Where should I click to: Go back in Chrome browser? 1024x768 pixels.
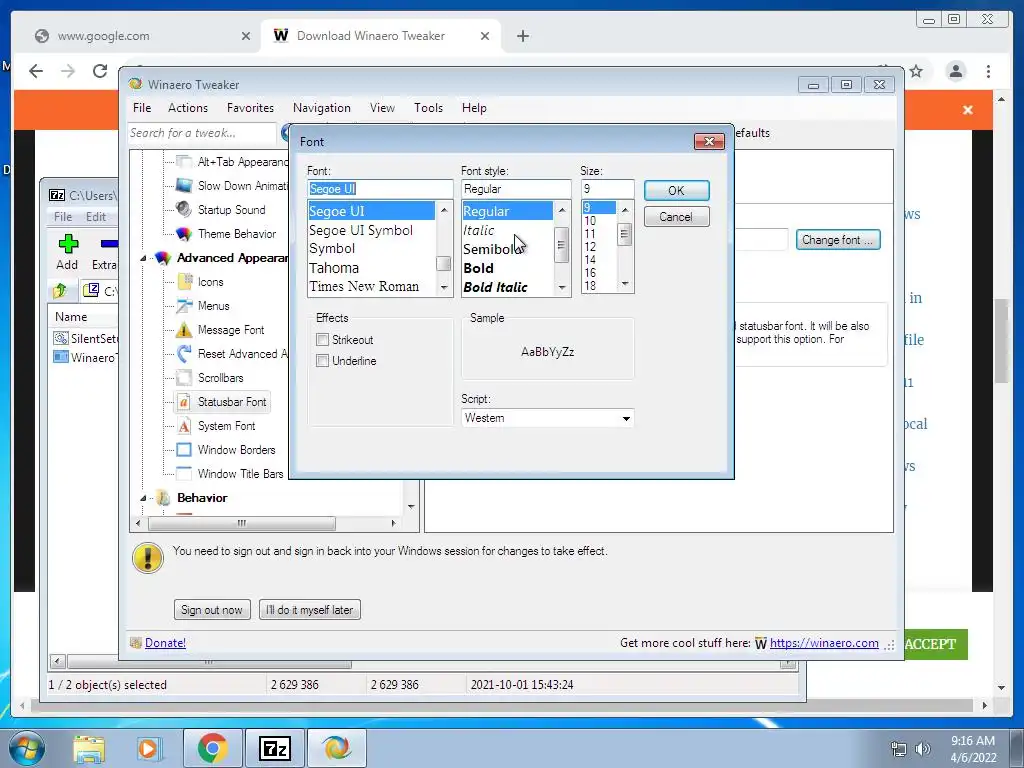click(36, 71)
